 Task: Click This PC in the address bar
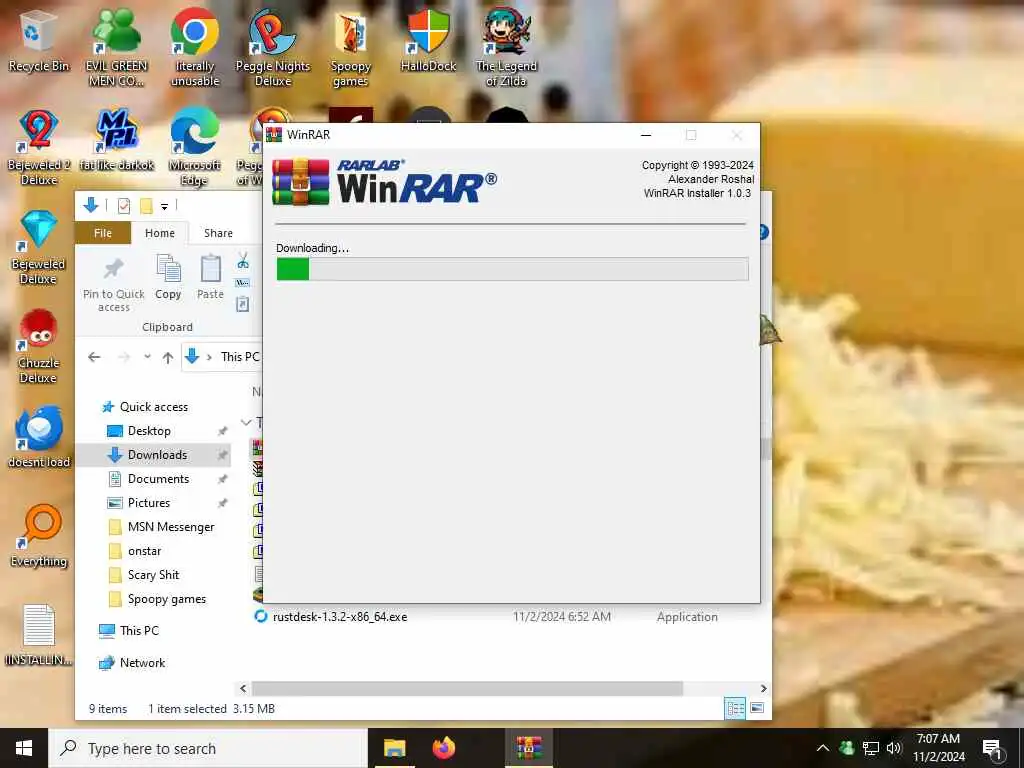(x=240, y=357)
